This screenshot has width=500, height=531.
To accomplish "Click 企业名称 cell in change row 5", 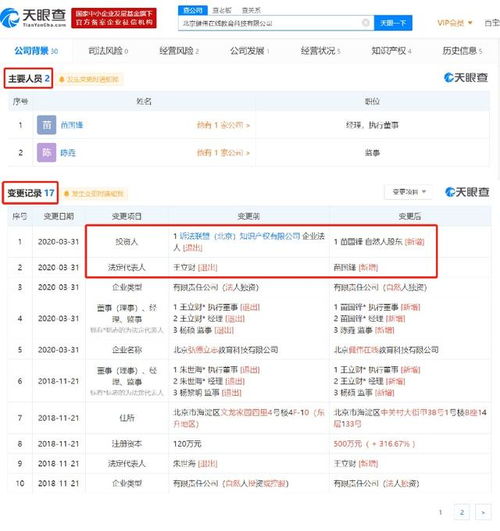I will (127, 349).
